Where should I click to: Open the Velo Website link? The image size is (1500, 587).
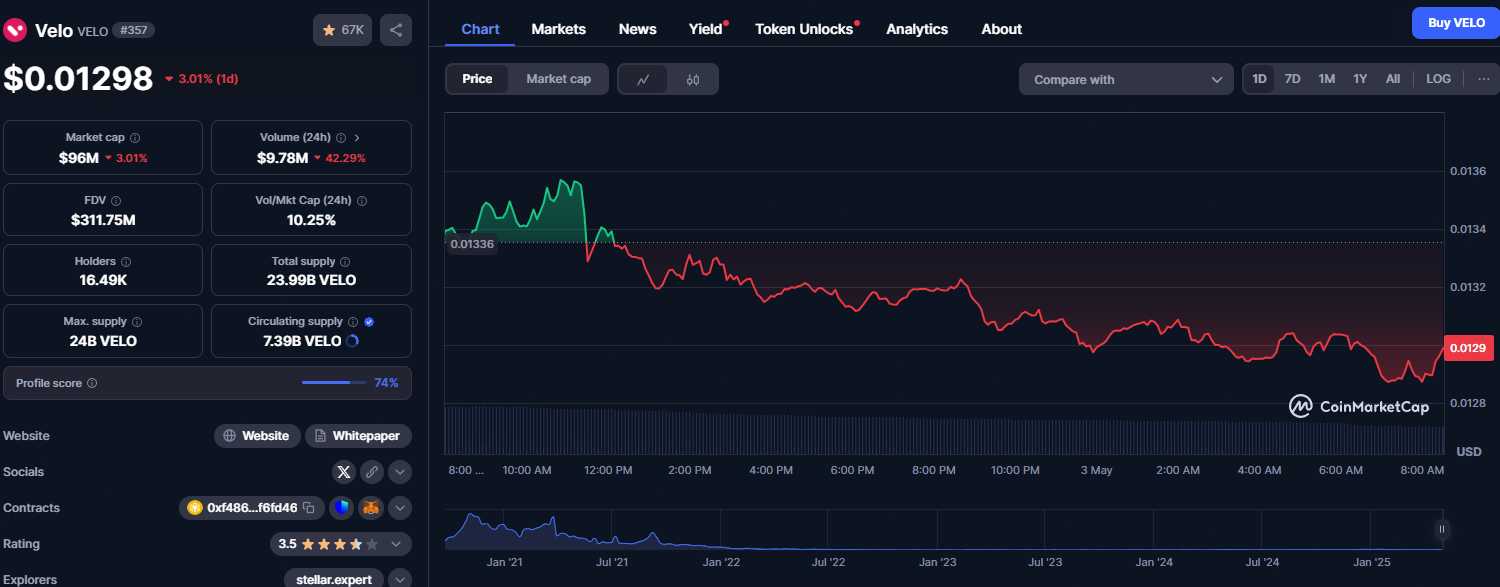(257, 436)
